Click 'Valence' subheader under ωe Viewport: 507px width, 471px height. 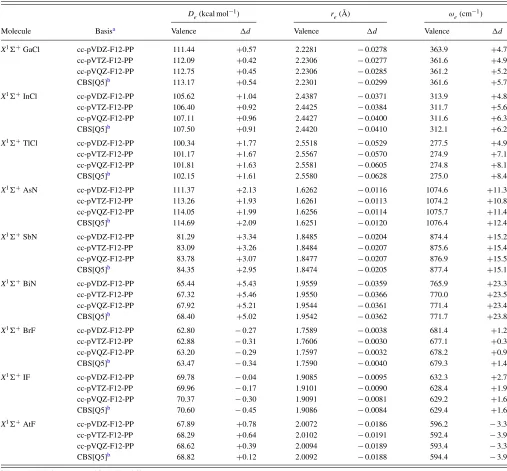pos(437,31)
